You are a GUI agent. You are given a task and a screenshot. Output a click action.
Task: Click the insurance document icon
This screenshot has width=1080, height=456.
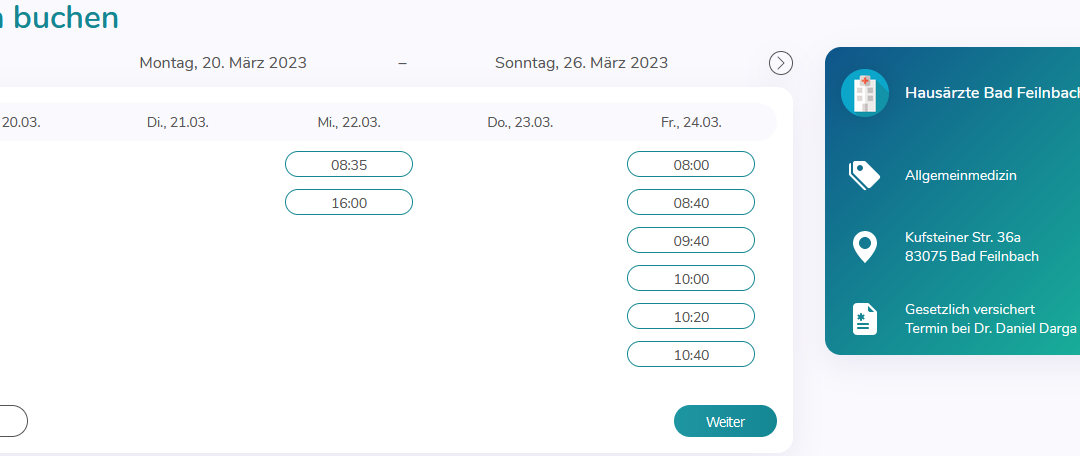(864, 319)
